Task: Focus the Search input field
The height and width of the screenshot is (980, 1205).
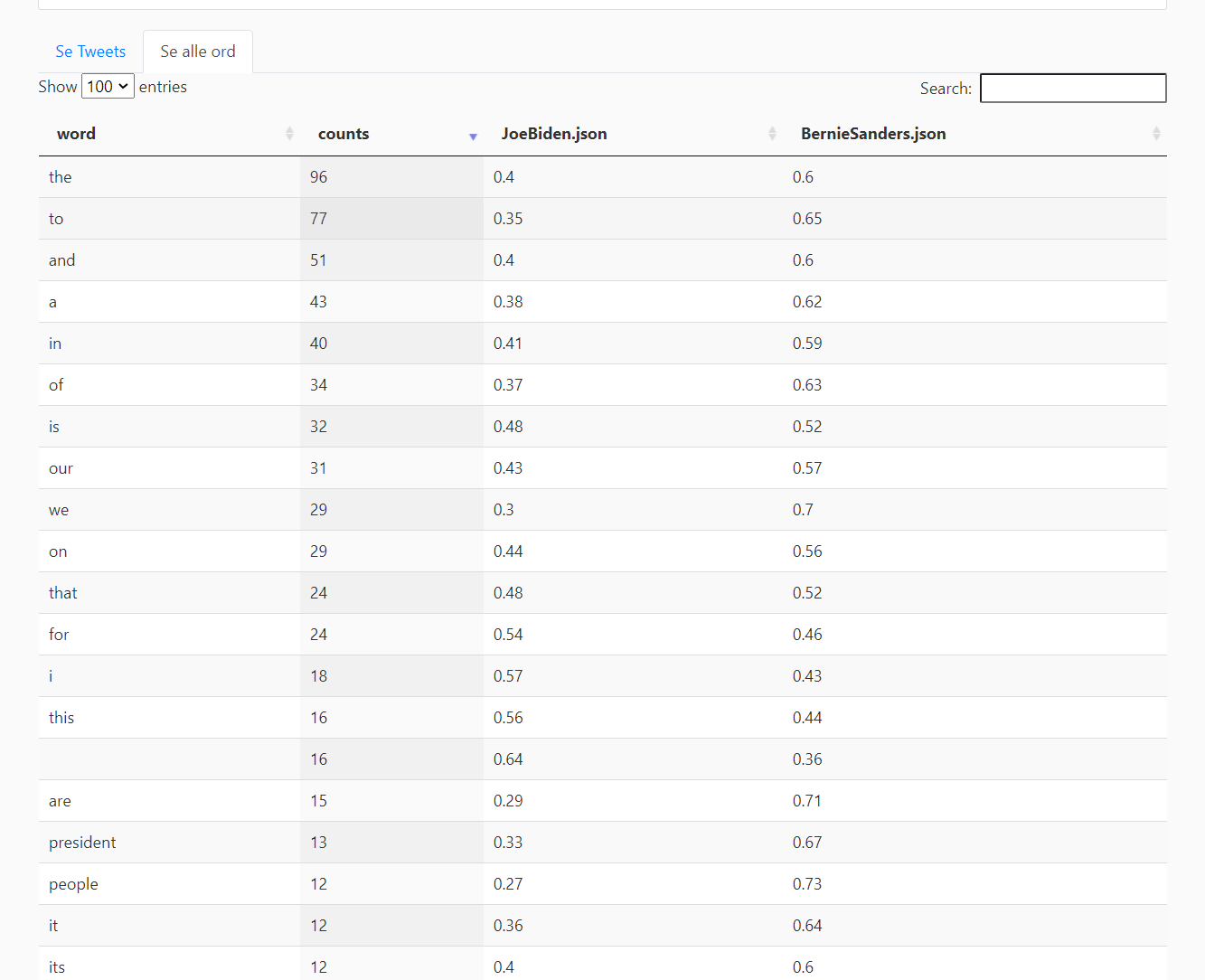Action: tap(1073, 89)
